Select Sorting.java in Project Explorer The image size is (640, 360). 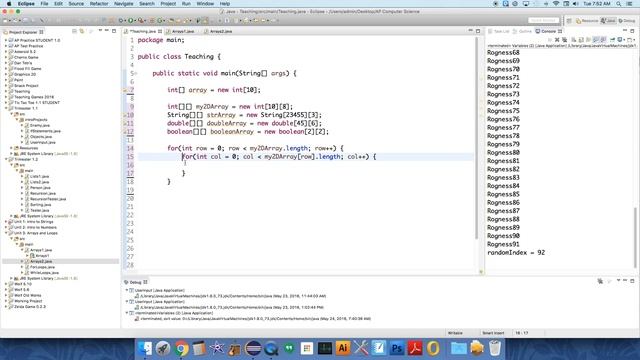[x=40, y=205]
